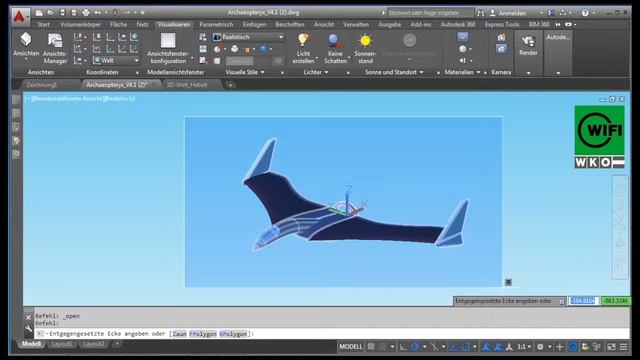This screenshot has height=360, width=640.
Task: Click the Render teapot button
Action: click(528, 45)
